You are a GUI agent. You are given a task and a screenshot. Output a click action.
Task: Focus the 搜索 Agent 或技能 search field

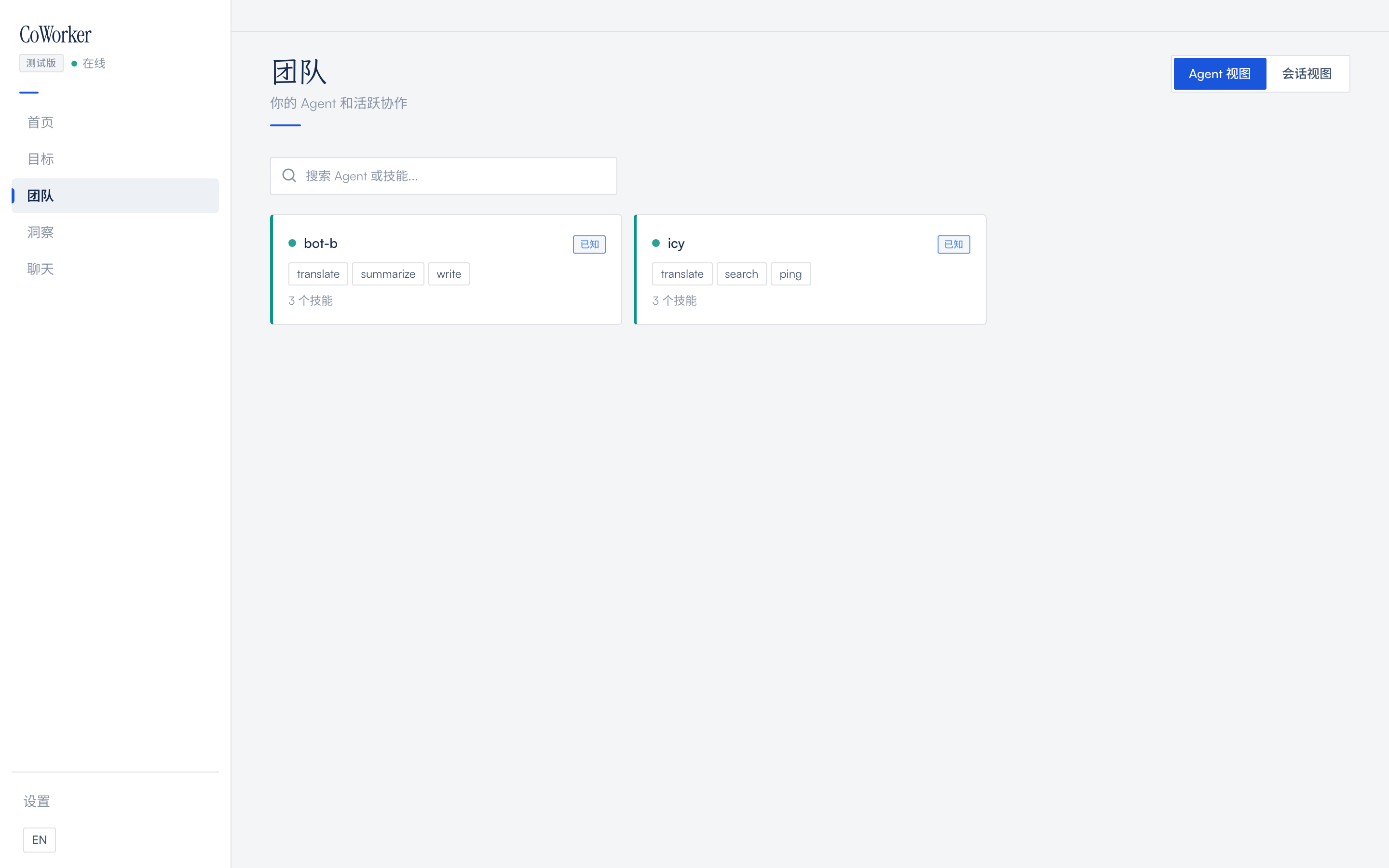(x=443, y=176)
